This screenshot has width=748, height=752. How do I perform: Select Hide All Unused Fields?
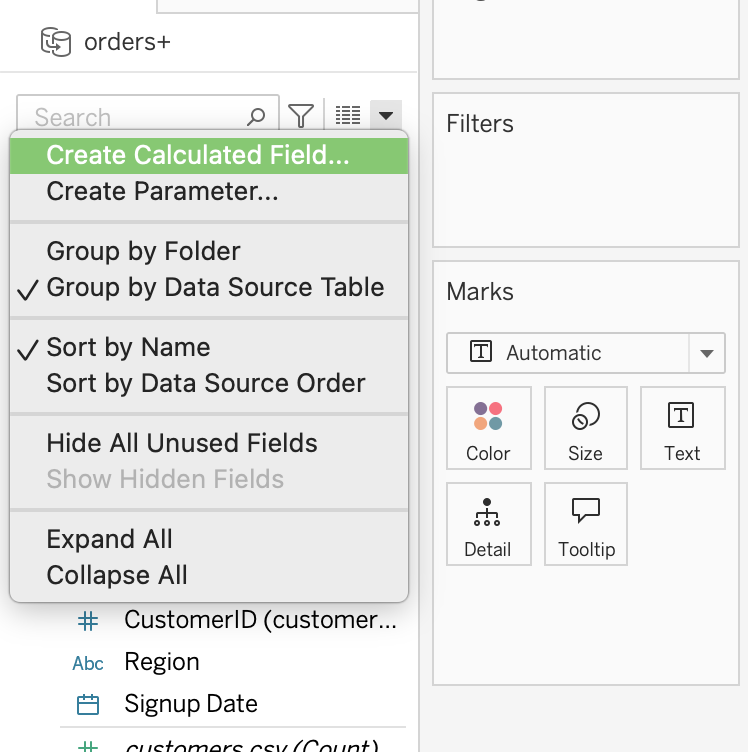point(182,443)
